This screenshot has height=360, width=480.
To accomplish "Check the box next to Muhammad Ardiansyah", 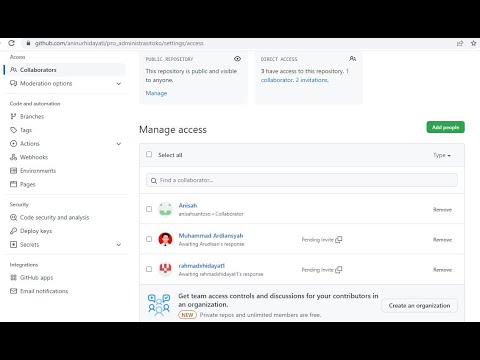I will [149, 239].
